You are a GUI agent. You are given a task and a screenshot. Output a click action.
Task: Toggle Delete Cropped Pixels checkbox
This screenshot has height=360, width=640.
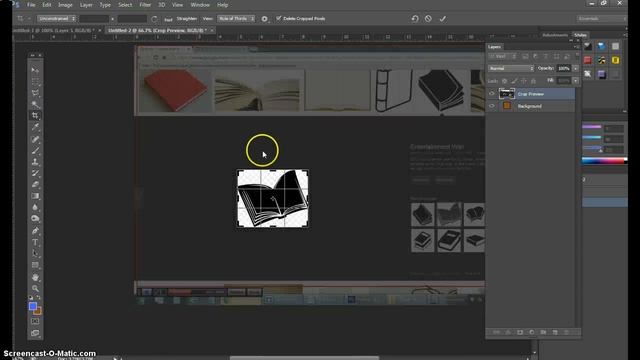coord(279,18)
